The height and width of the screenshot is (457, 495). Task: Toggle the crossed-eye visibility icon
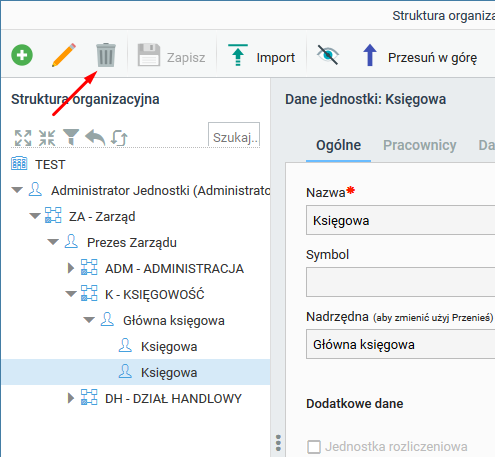[x=328, y=55]
